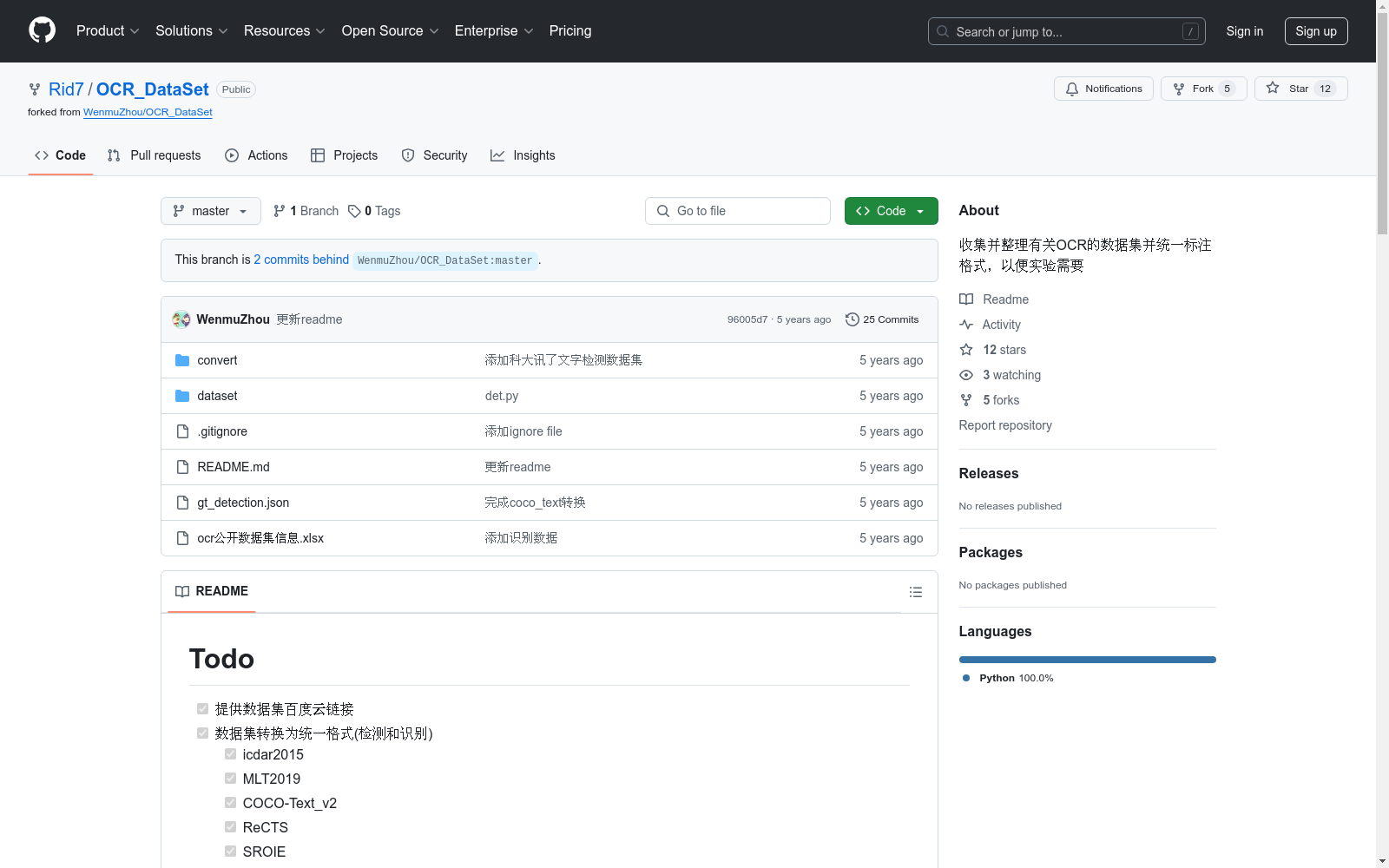Click the tag icon beside 0 Tags

[x=354, y=211]
